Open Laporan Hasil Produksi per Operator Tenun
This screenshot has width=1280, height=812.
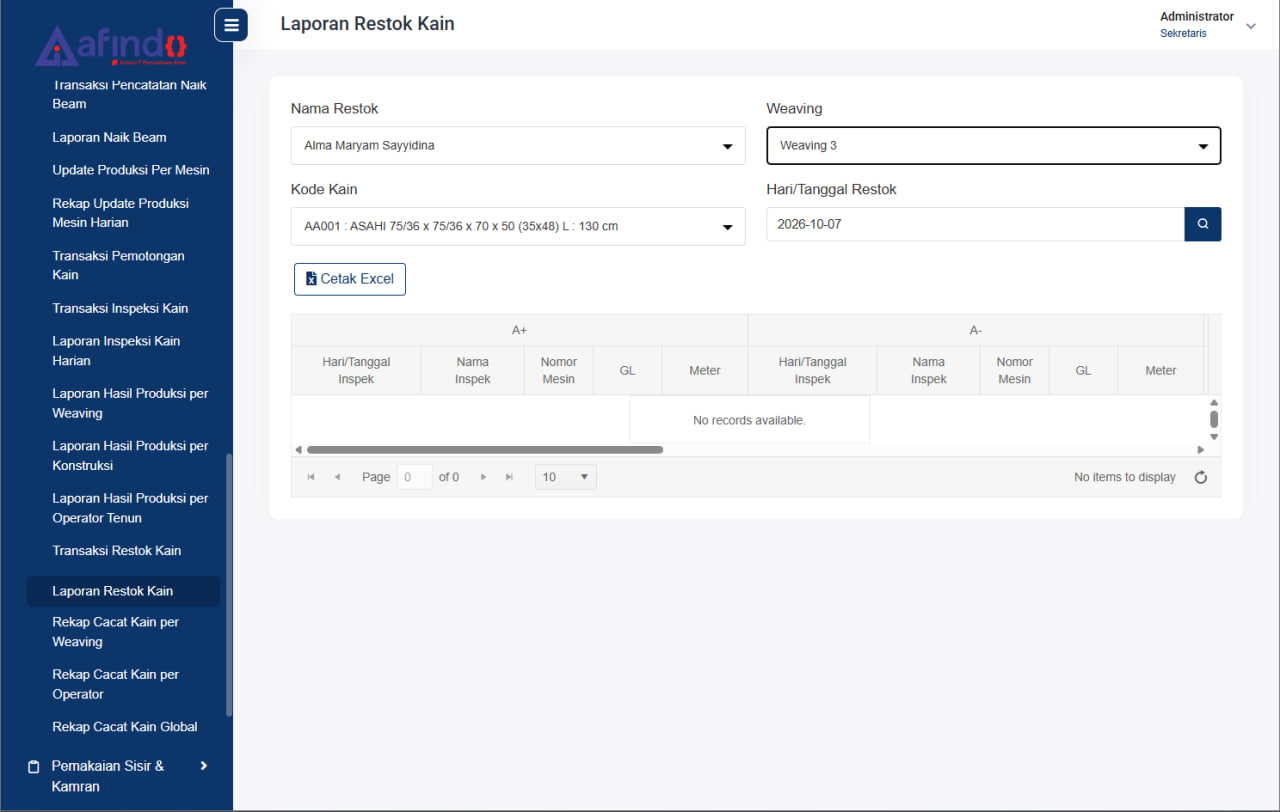click(130, 508)
